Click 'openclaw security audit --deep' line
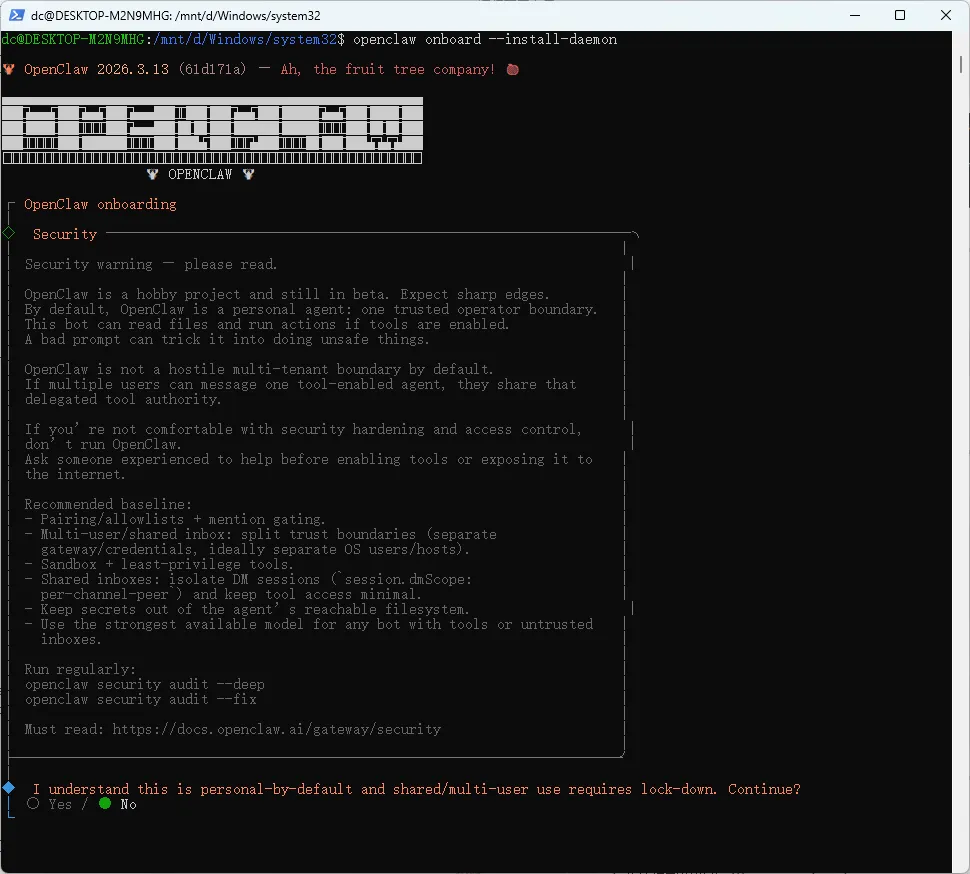The width and height of the screenshot is (970, 874). tap(145, 684)
